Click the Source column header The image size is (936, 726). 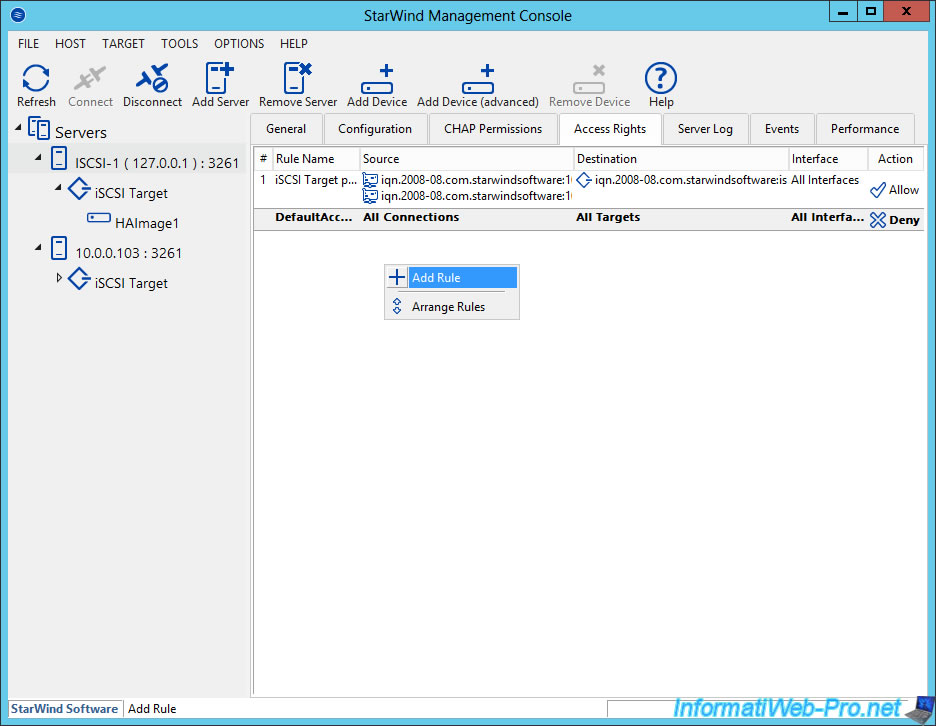coord(466,159)
